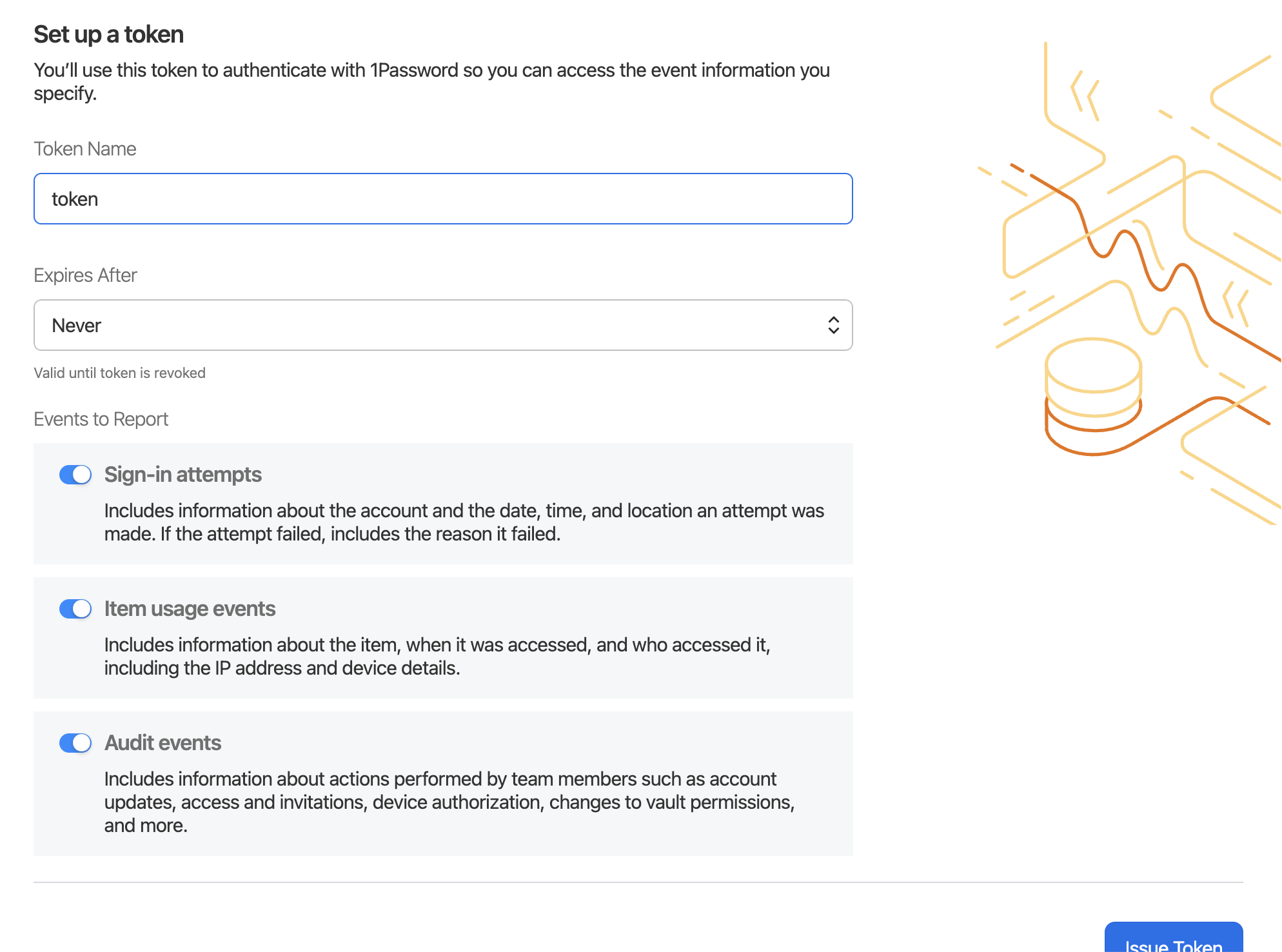Disable the Sign-in attempts toggle
The height and width of the screenshot is (952, 1282).
click(x=75, y=475)
